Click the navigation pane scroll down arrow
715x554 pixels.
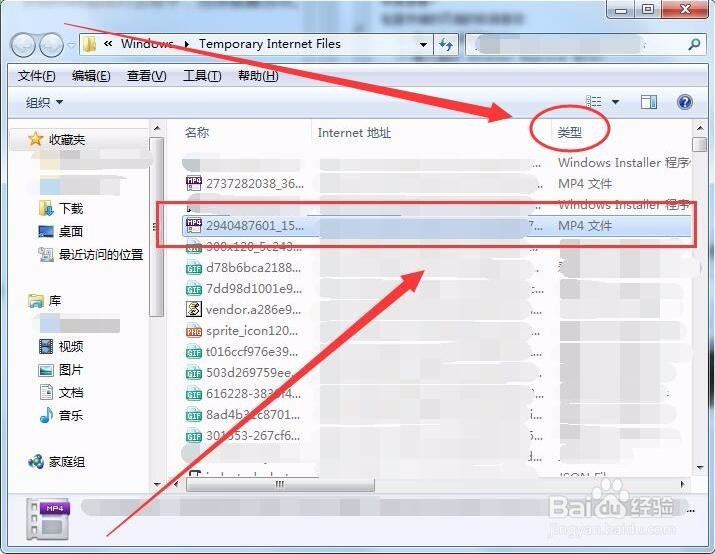(157, 484)
